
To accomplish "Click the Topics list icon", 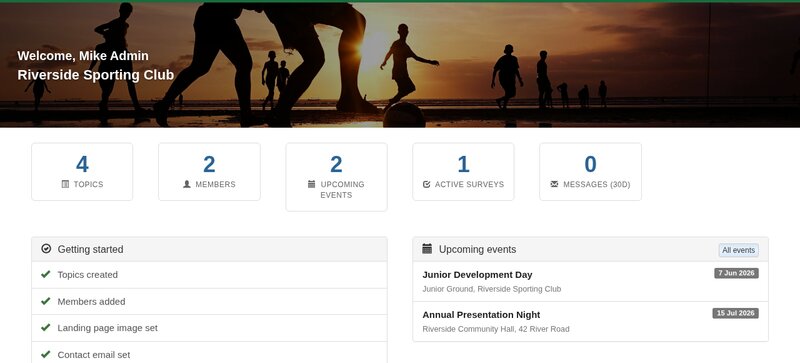I will tap(65, 184).
